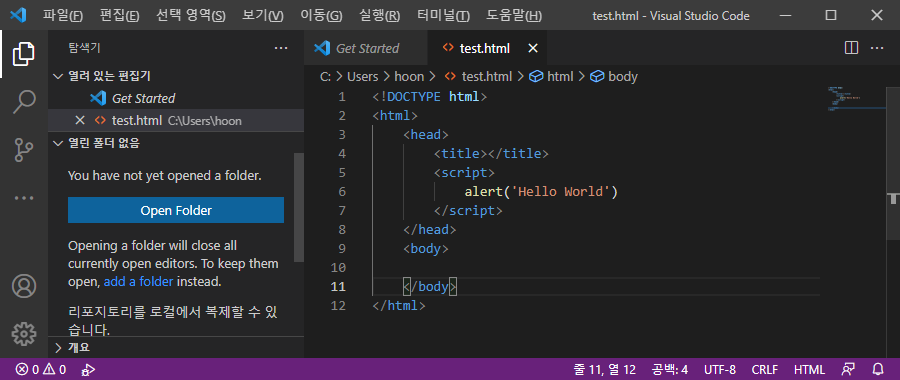Open the 이동(G) menu
This screenshot has height=380, width=900.
(321, 15)
